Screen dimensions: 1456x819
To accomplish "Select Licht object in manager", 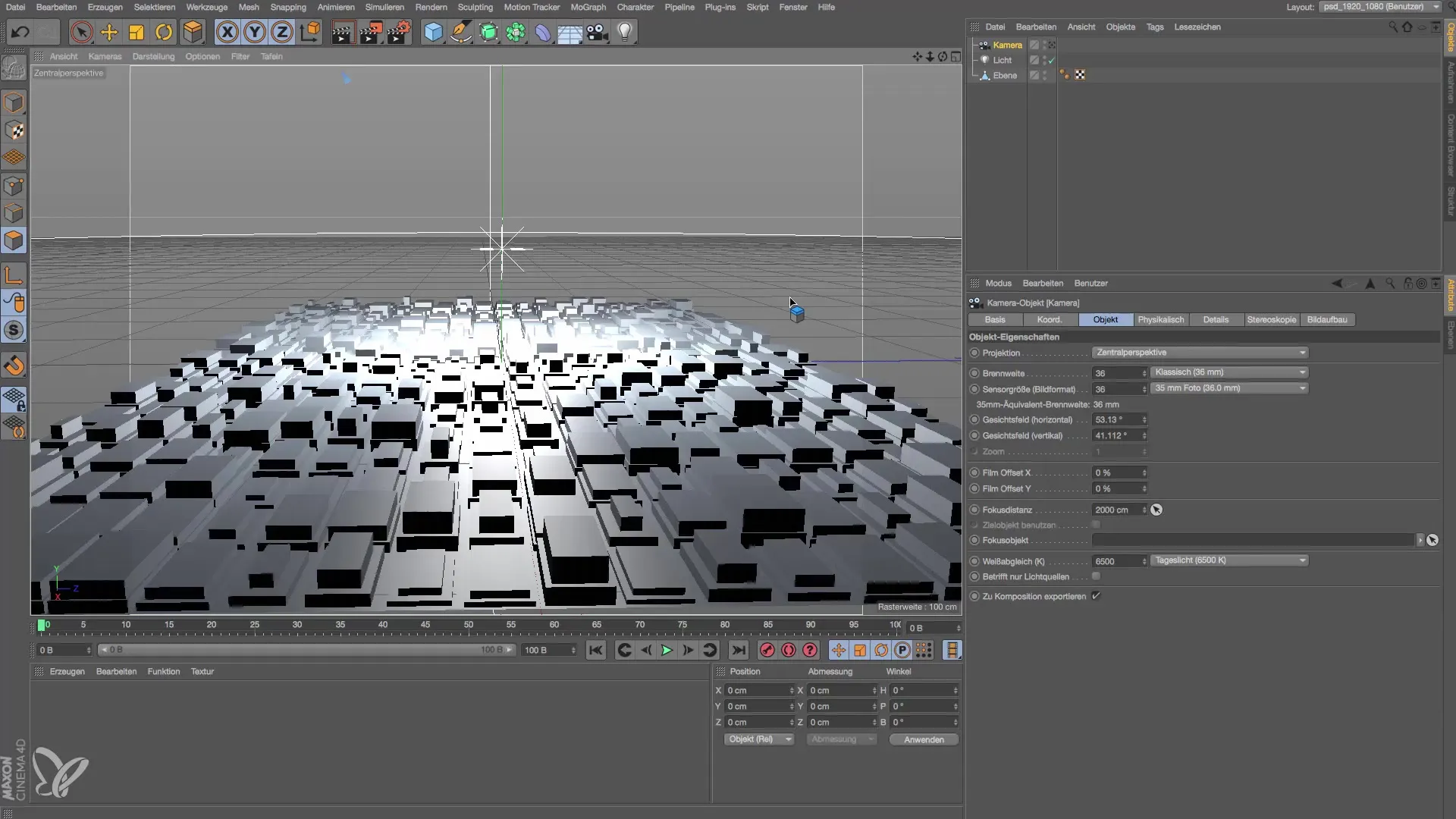I will pyautogui.click(x=1002, y=60).
